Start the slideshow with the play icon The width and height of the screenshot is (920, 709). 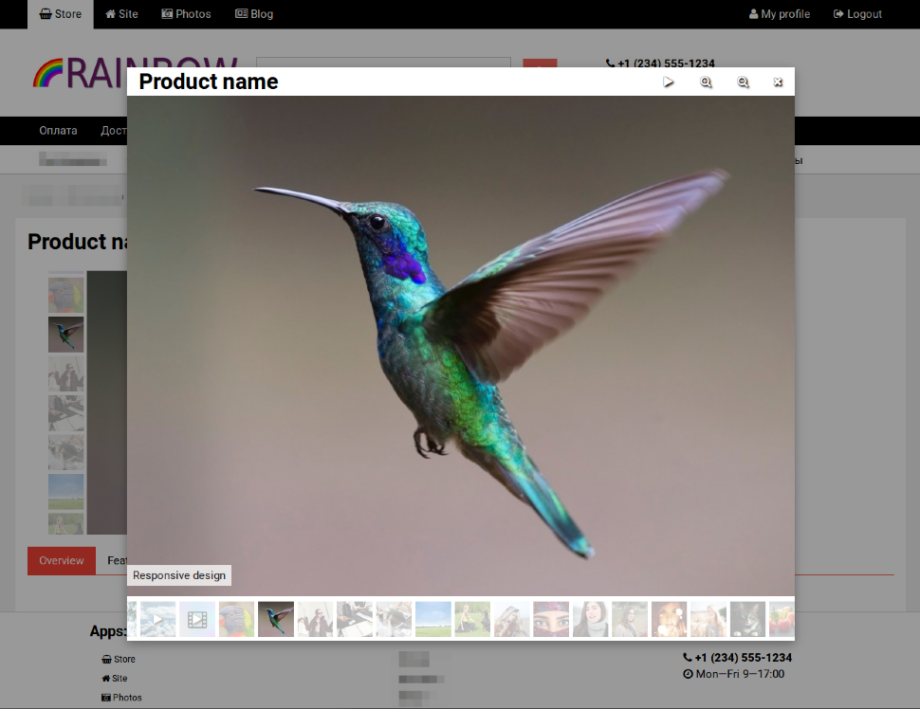click(669, 83)
